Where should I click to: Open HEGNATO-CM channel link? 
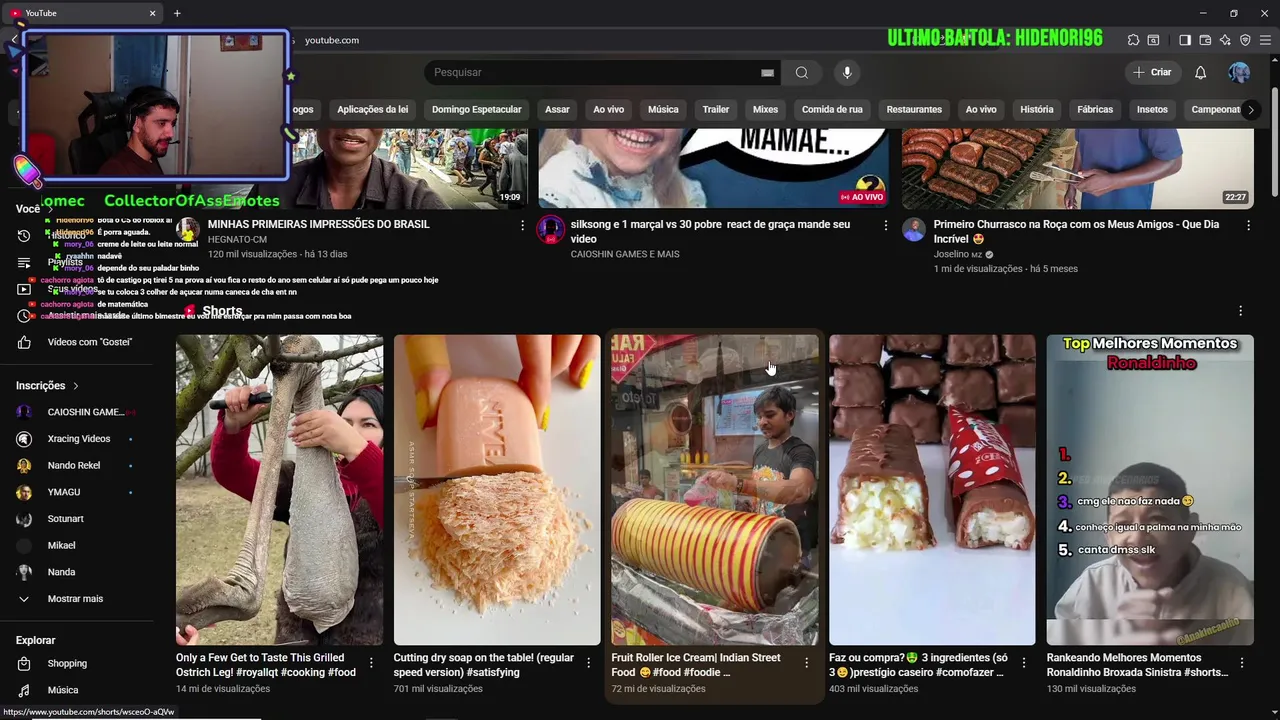click(237, 240)
